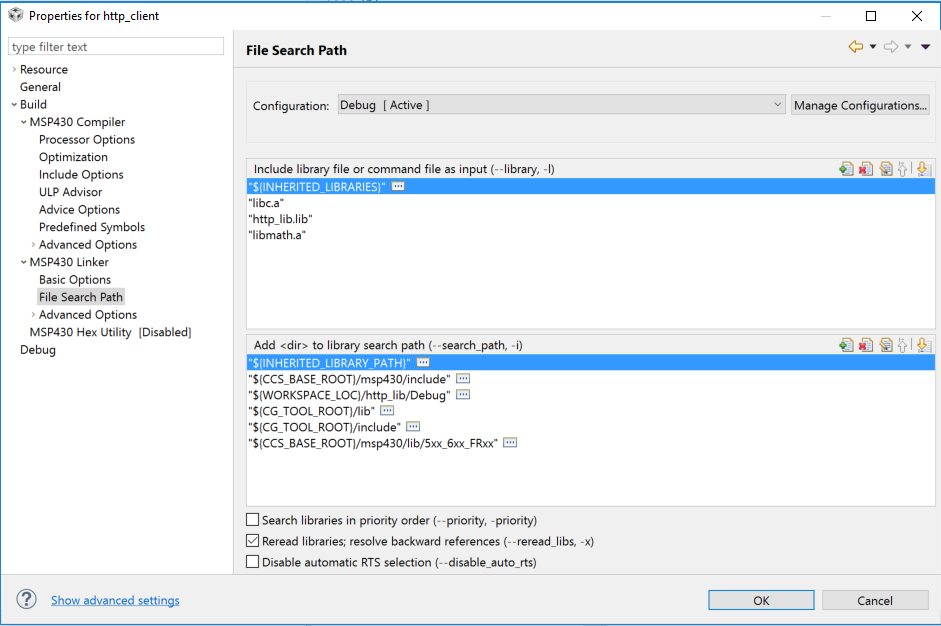
Task: Click the Properties window gear icon in title bar
Action: (16, 15)
